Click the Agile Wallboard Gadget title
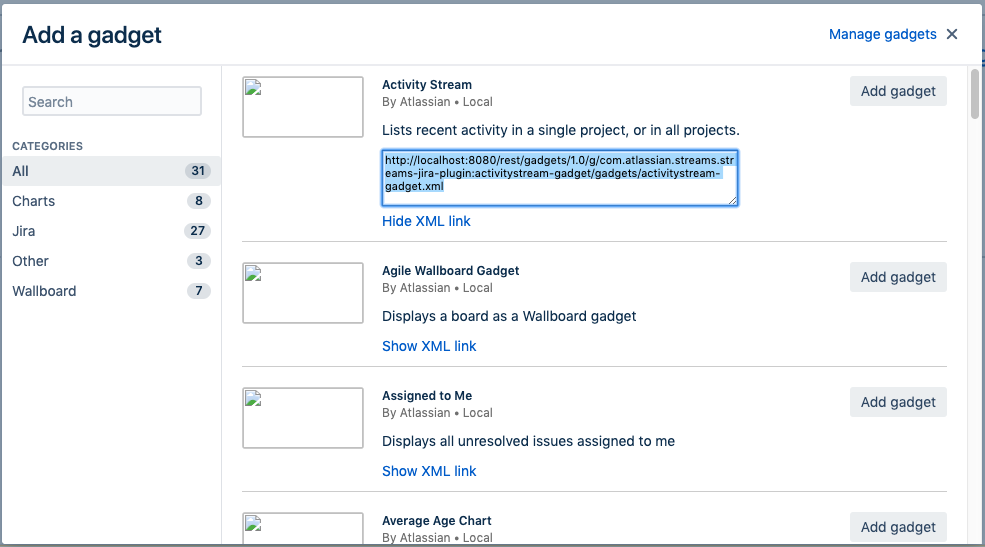This screenshot has width=985, height=547. [x=450, y=271]
